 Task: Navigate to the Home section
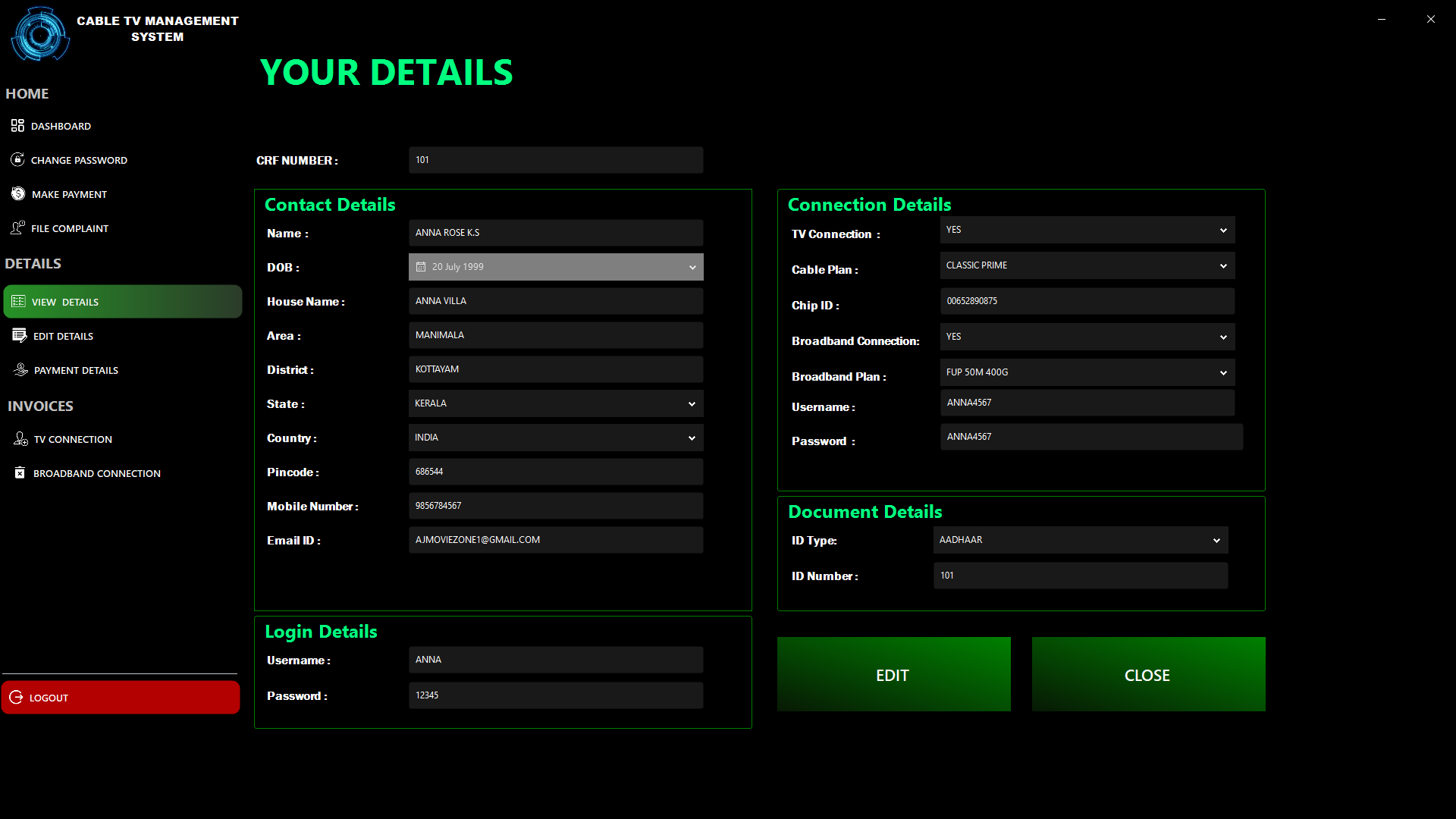click(27, 93)
